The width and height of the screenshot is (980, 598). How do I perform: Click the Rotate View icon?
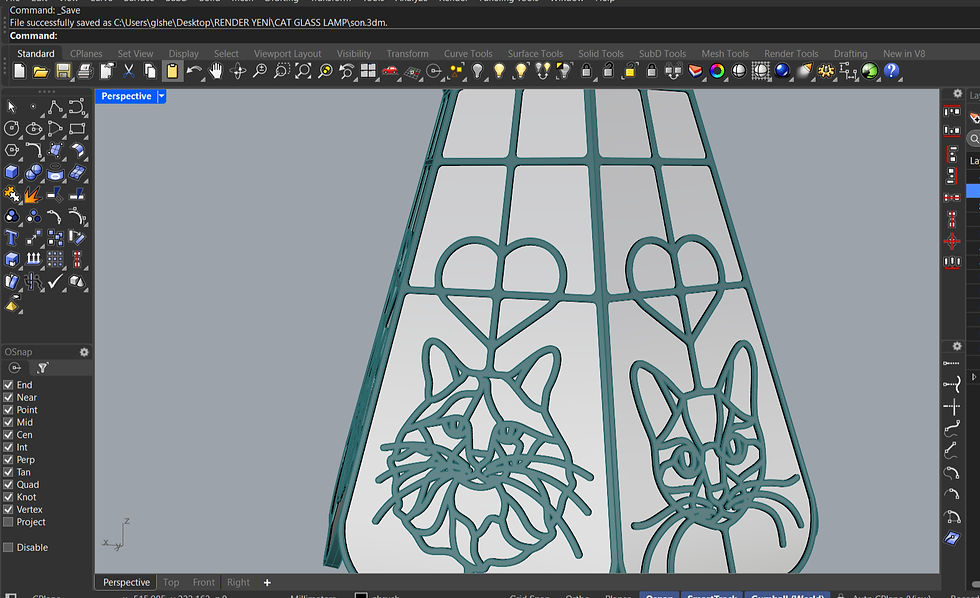pos(238,71)
